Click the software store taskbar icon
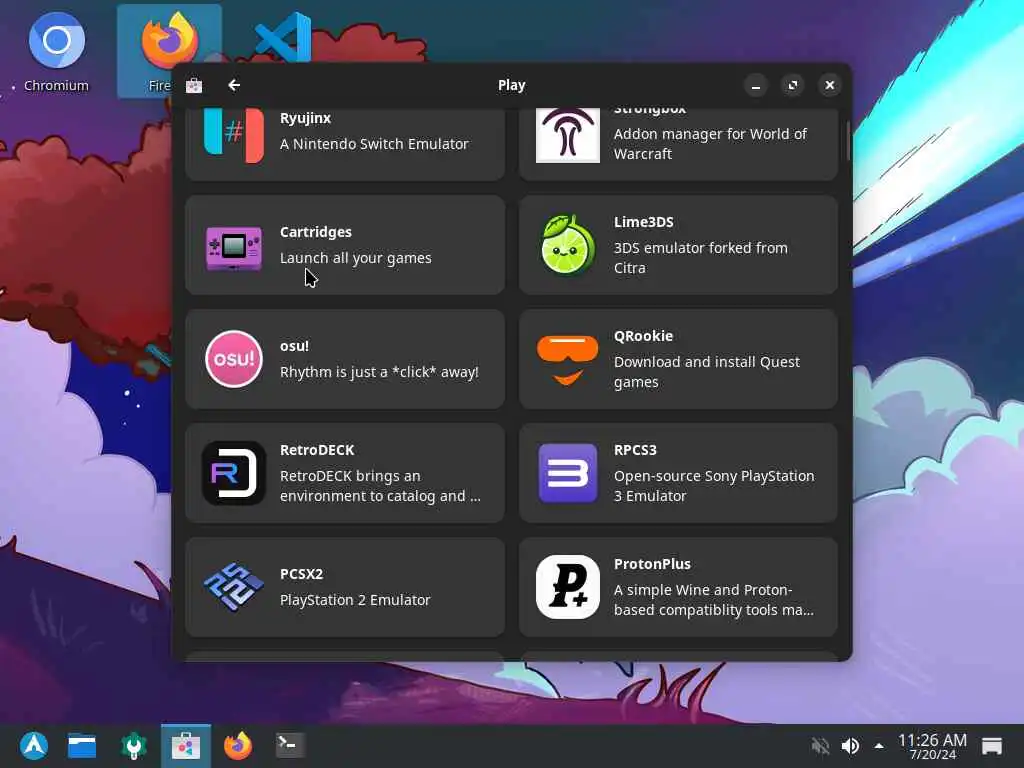Screen dimensions: 1024x768 point(185,746)
